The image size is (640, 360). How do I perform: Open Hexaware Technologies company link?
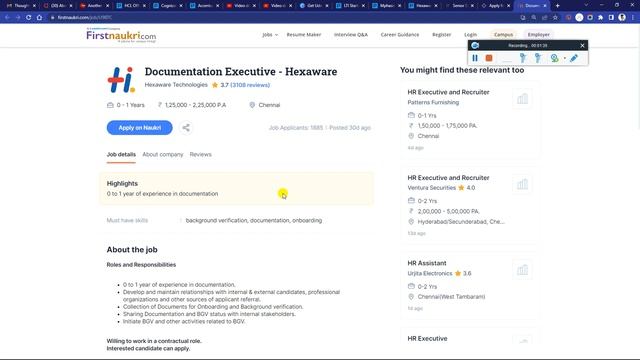click(176, 85)
